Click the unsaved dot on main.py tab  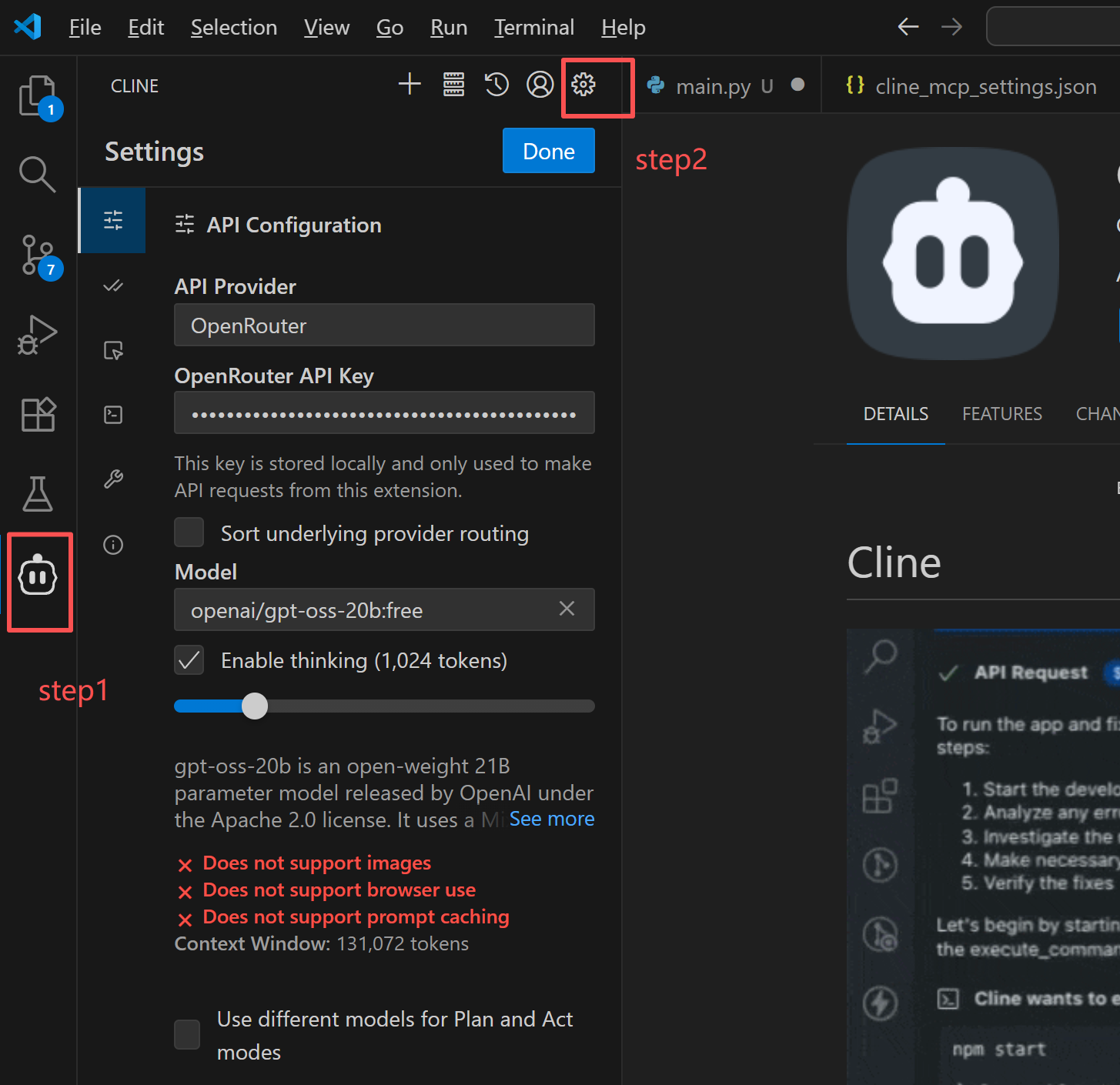point(798,85)
